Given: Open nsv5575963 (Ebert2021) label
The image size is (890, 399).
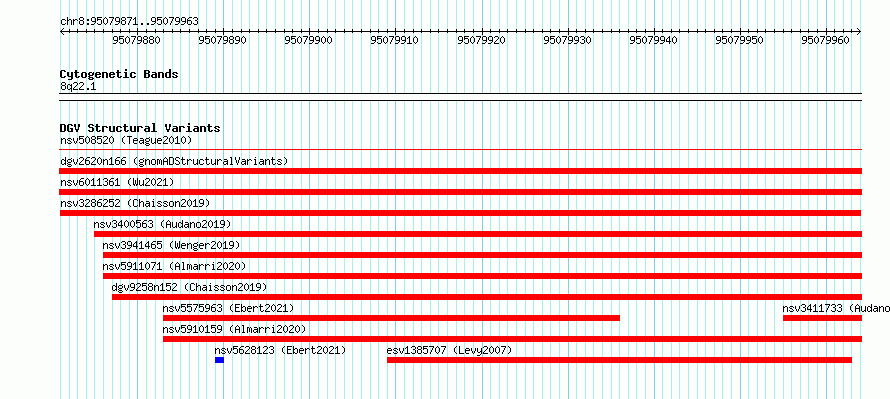Looking at the screenshot, I should [x=228, y=308].
